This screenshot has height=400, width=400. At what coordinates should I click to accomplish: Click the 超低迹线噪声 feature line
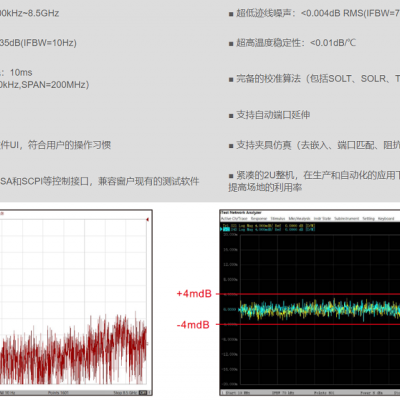pos(314,13)
